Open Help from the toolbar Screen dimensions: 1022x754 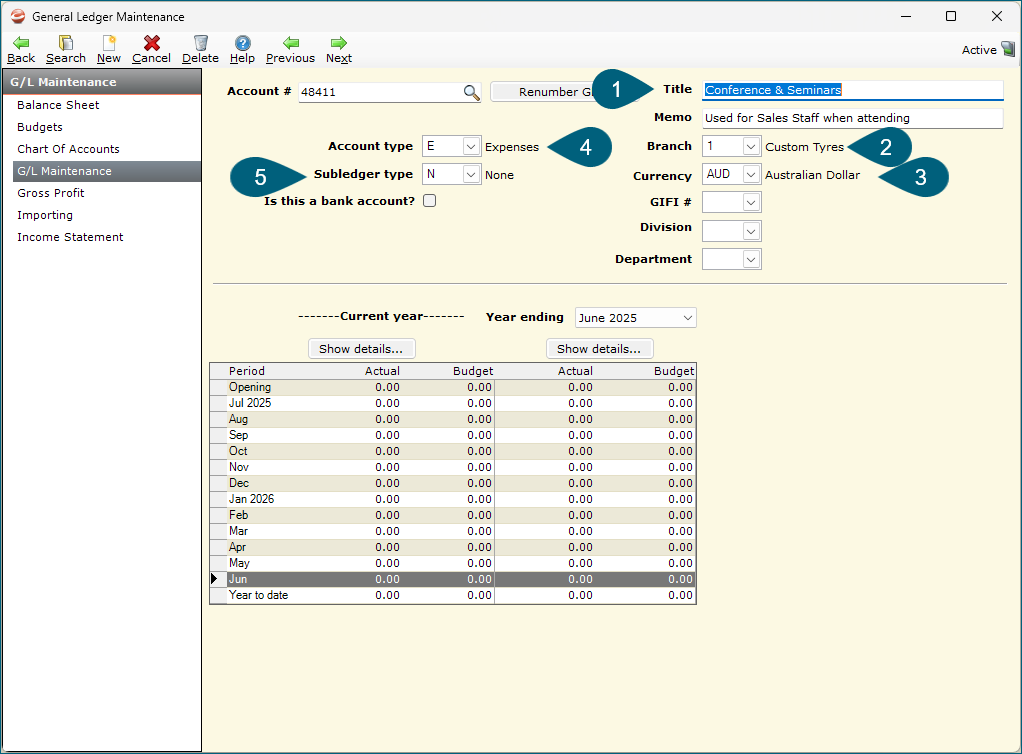(x=242, y=50)
